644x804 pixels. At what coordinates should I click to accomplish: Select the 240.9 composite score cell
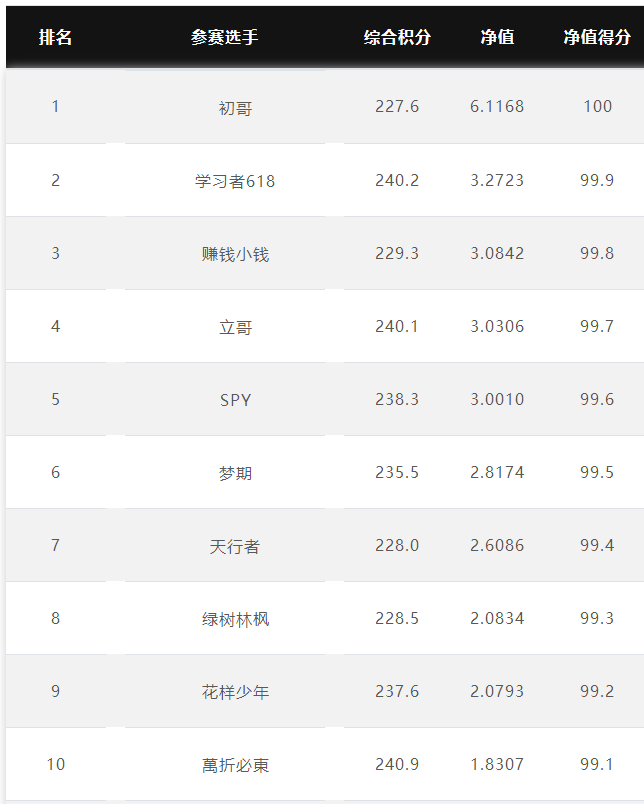click(397, 764)
